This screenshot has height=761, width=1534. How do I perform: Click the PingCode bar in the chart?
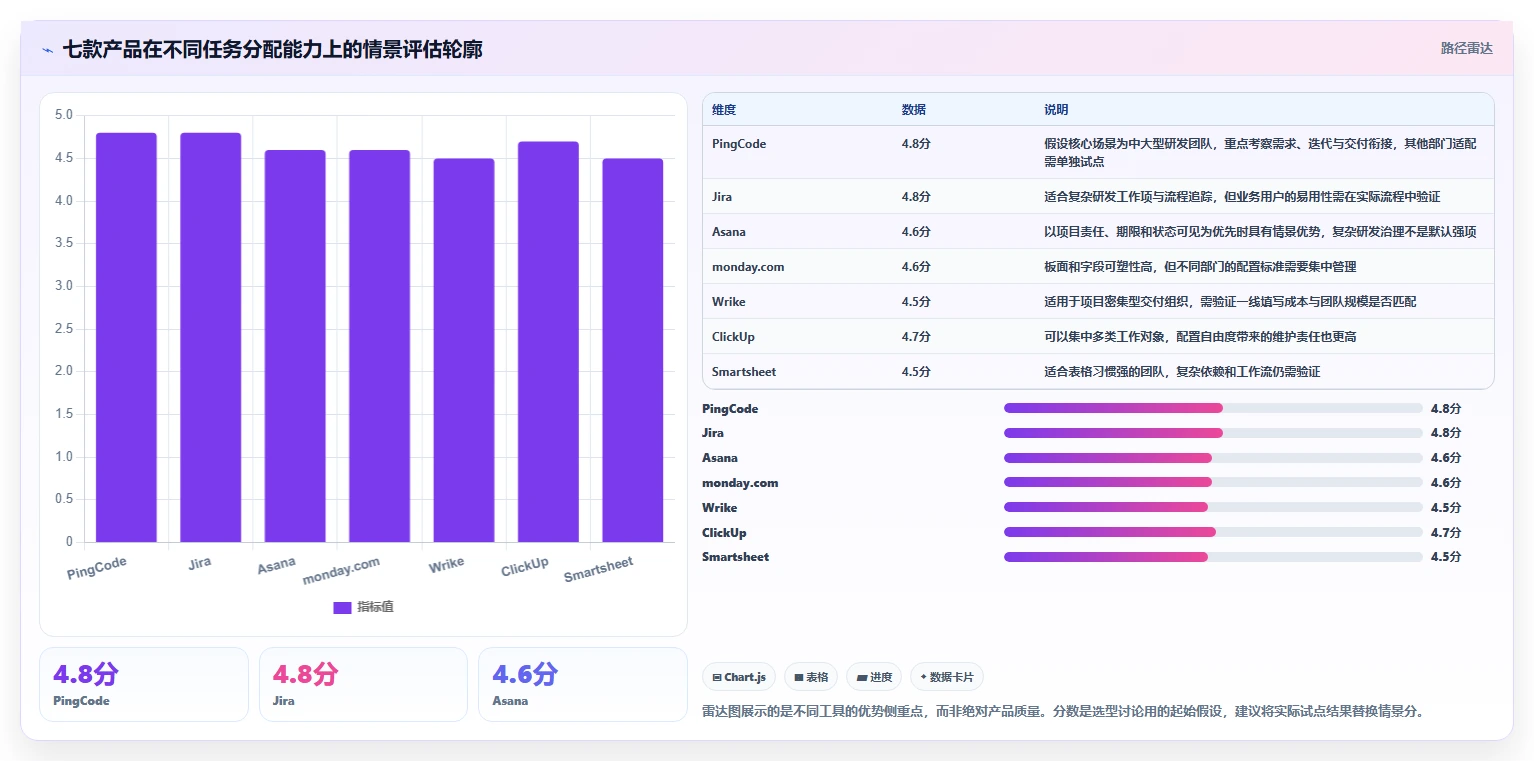[x=126, y=338]
